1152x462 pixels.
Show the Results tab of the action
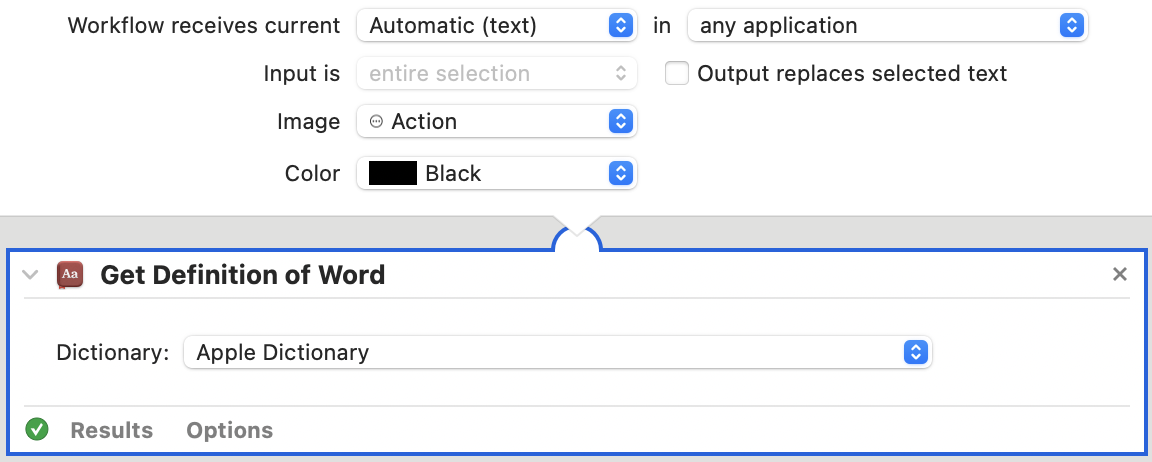click(112, 430)
